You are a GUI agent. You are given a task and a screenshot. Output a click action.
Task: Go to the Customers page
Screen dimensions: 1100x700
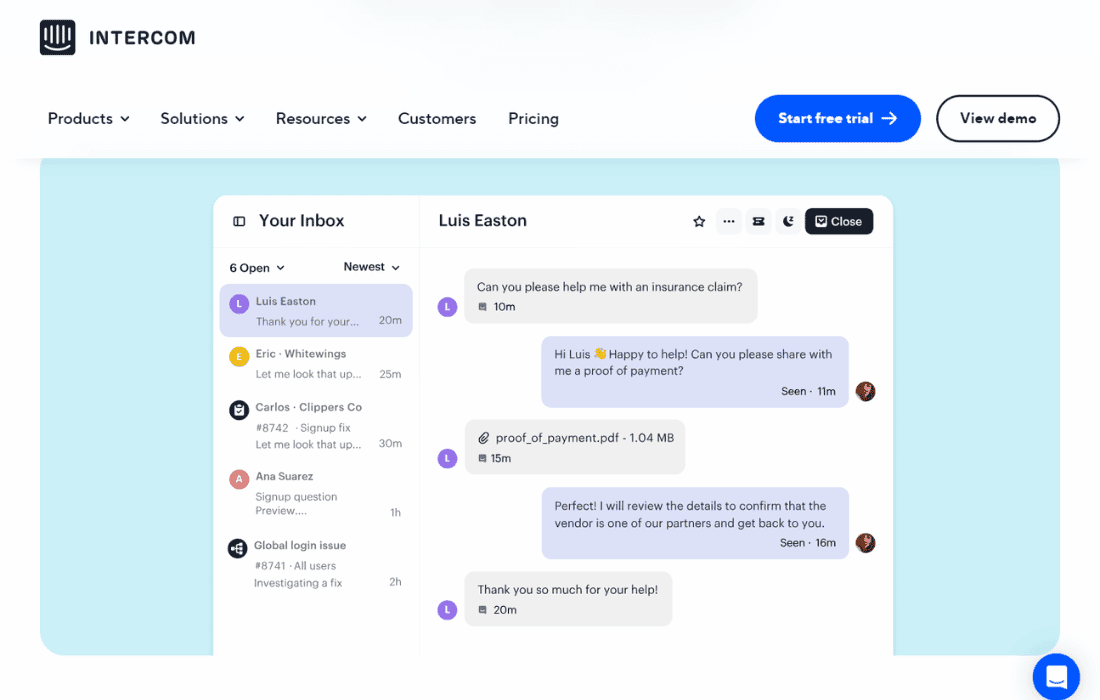point(437,119)
